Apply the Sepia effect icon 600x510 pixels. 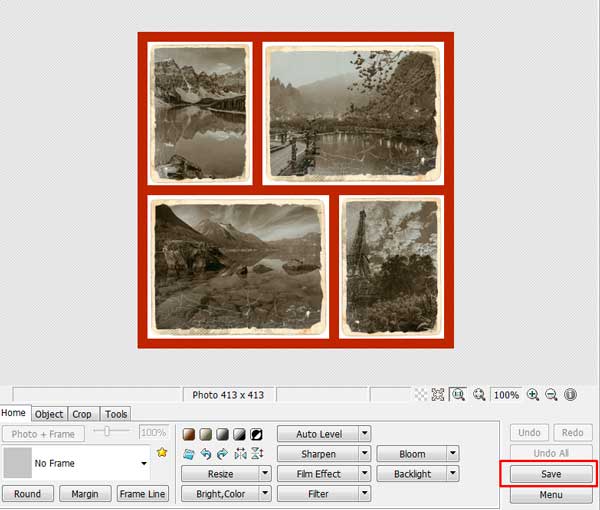pyautogui.click(x=189, y=434)
